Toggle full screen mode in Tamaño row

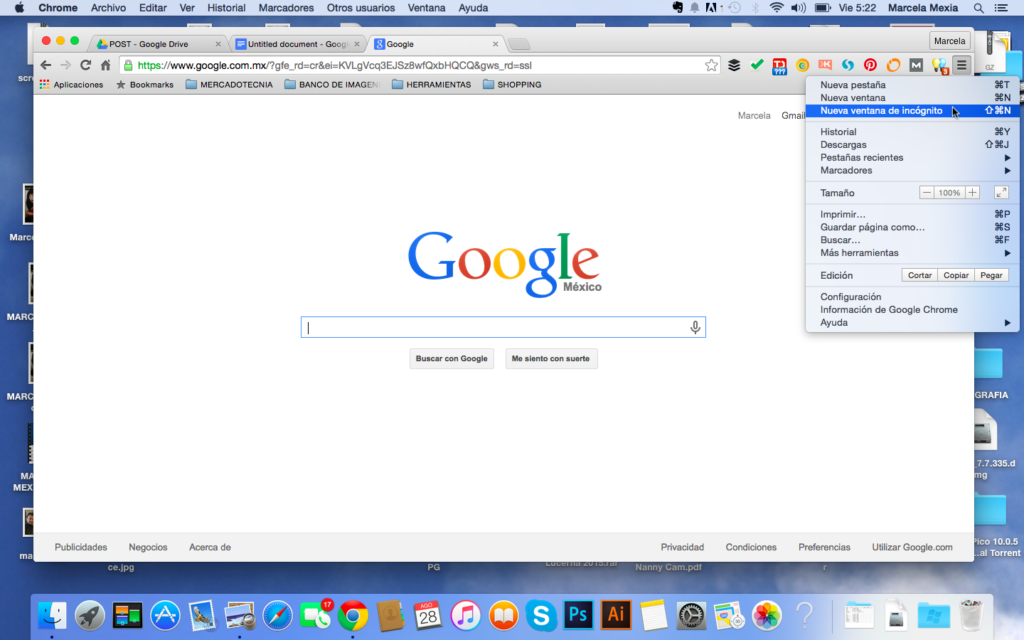click(x=1001, y=193)
